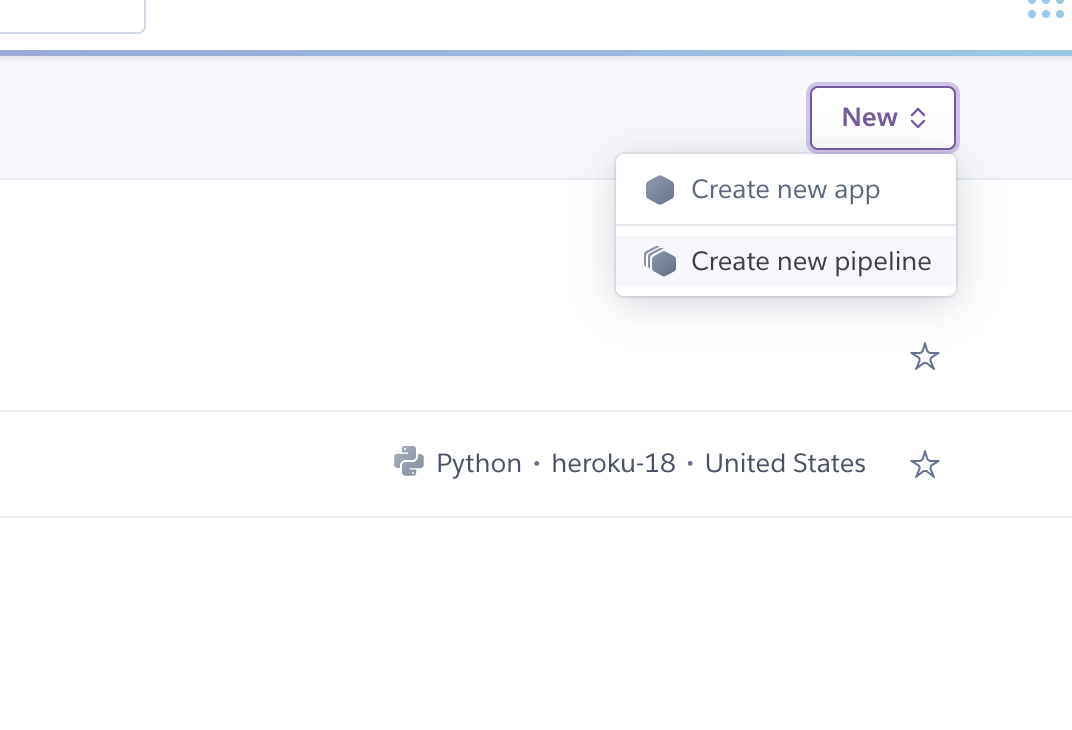Focus the search field at top left

[70, 15]
